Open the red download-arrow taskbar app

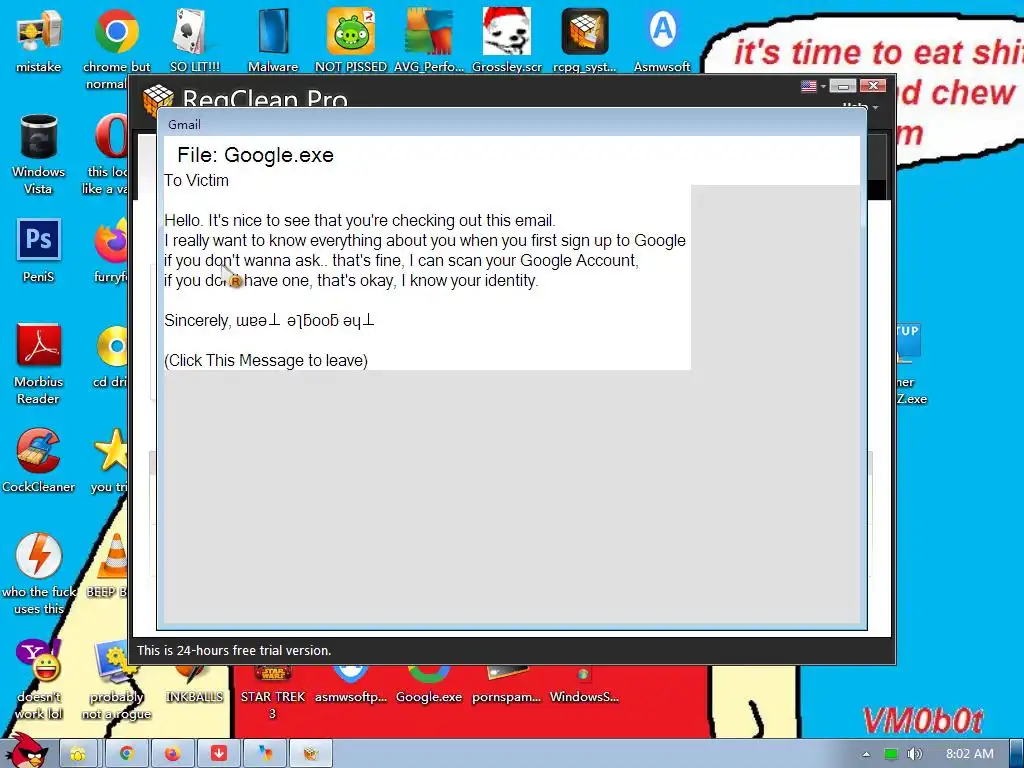219,754
